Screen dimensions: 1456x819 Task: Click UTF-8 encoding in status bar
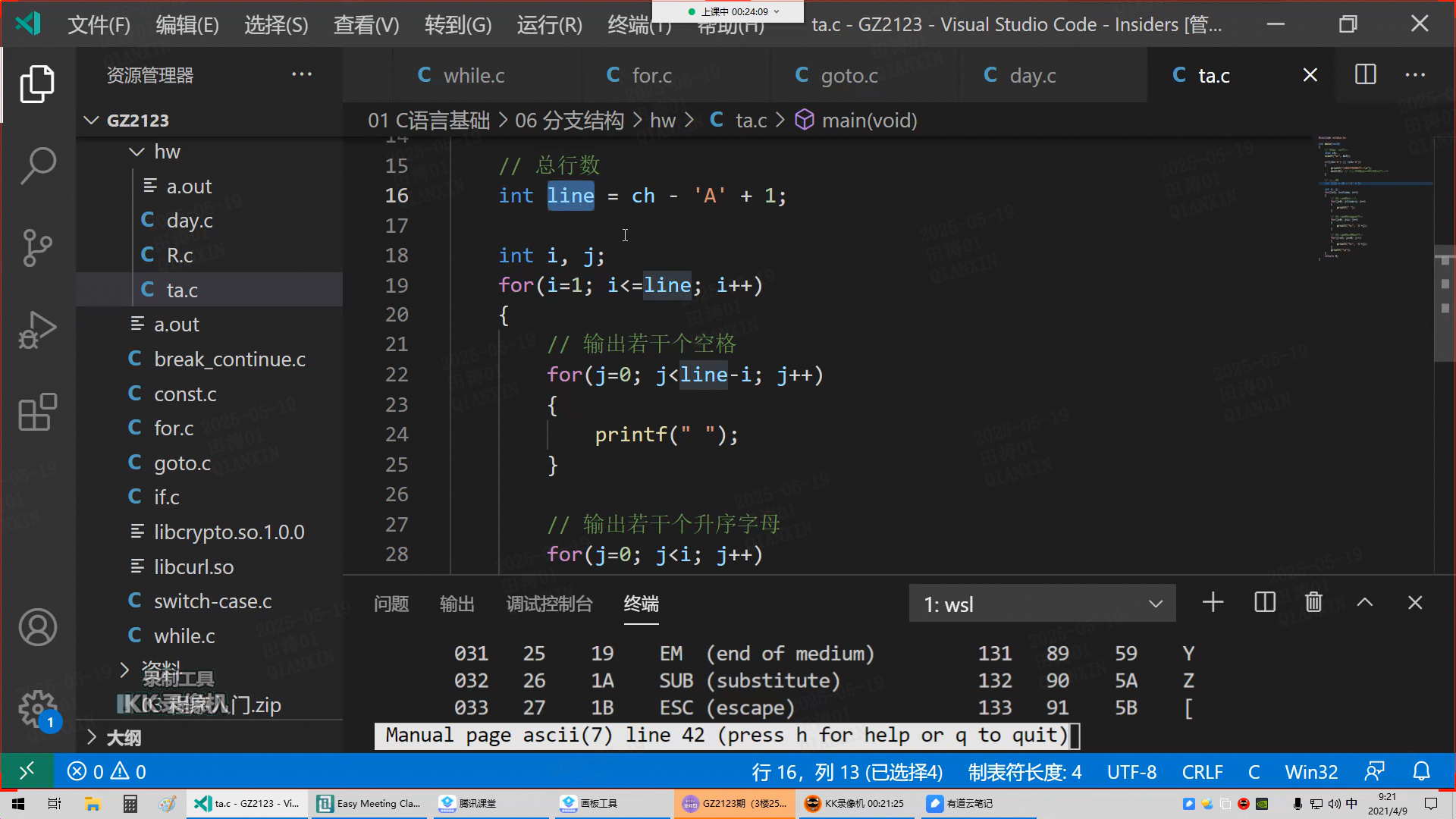pos(1131,772)
